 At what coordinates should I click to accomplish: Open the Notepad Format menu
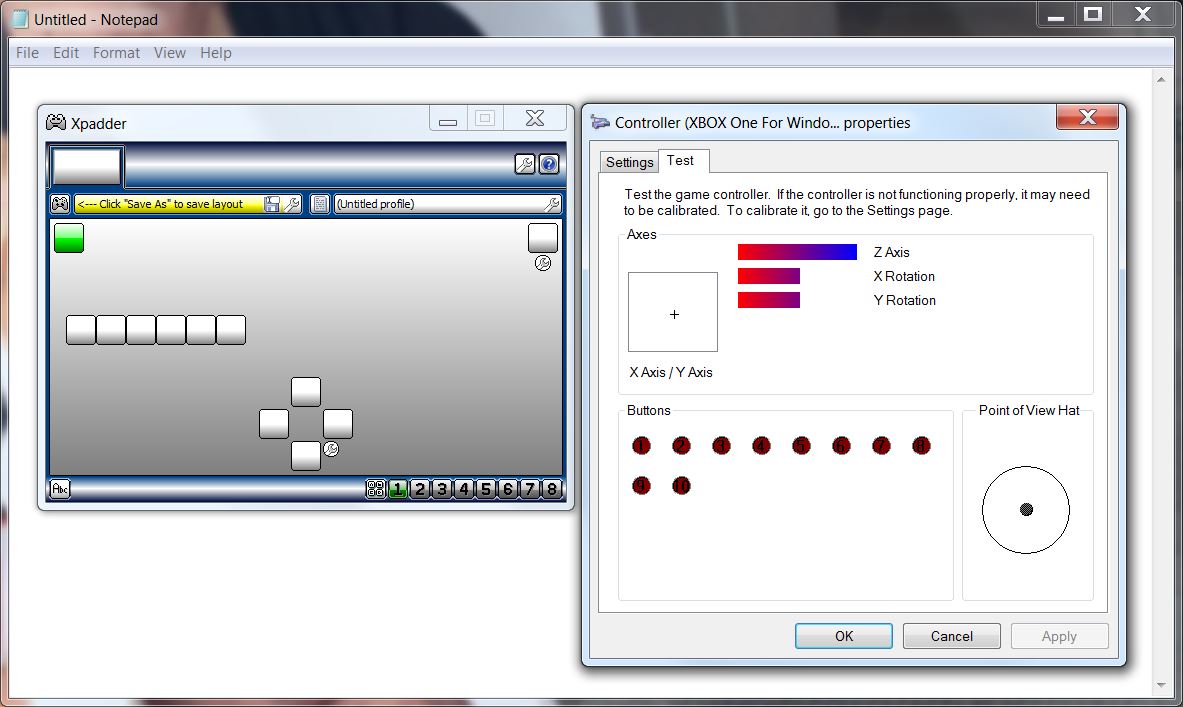coord(116,53)
